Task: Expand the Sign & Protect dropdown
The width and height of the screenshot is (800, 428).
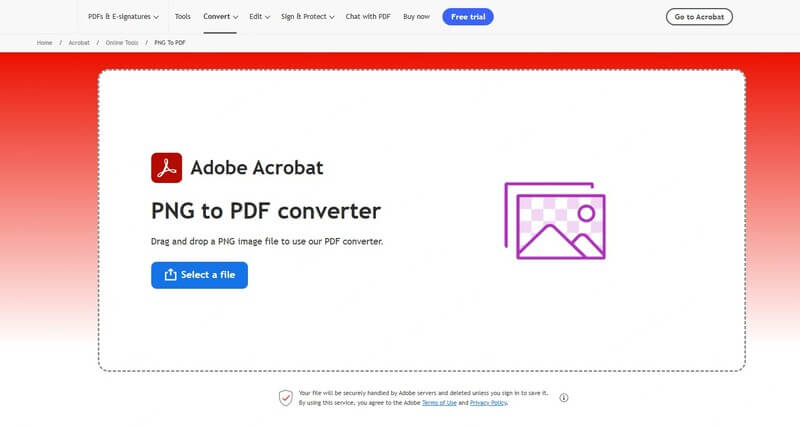Action: pos(308,17)
